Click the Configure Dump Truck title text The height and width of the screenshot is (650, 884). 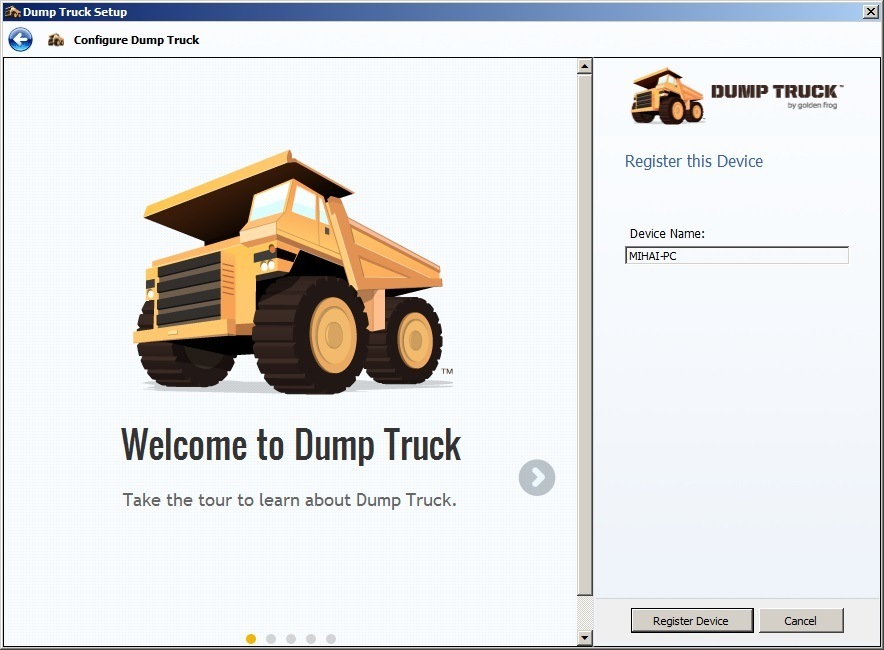coord(136,40)
